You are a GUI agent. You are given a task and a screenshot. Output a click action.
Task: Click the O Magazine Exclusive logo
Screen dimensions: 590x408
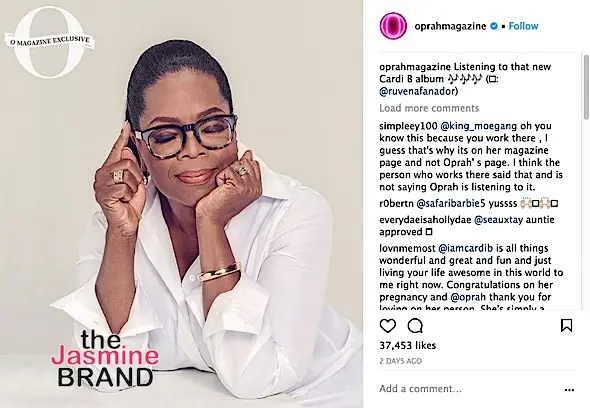[x=49, y=41]
